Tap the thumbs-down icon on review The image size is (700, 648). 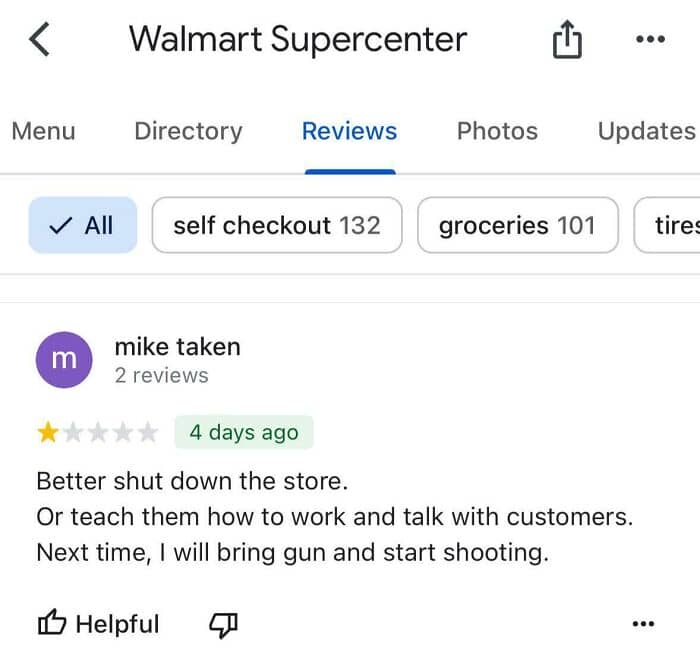223,625
